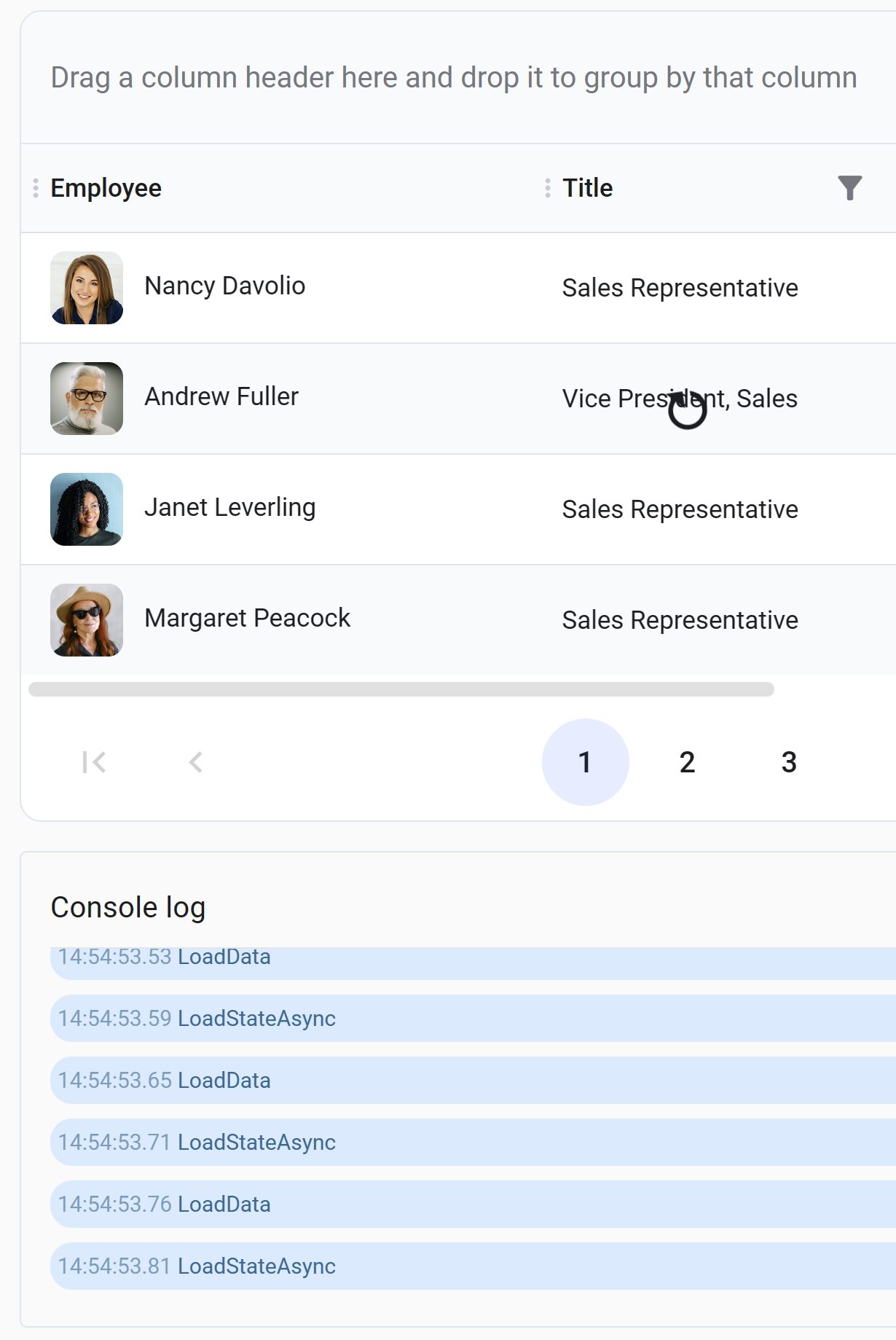Click Margaret Peacock's avatar image

pos(87,620)
